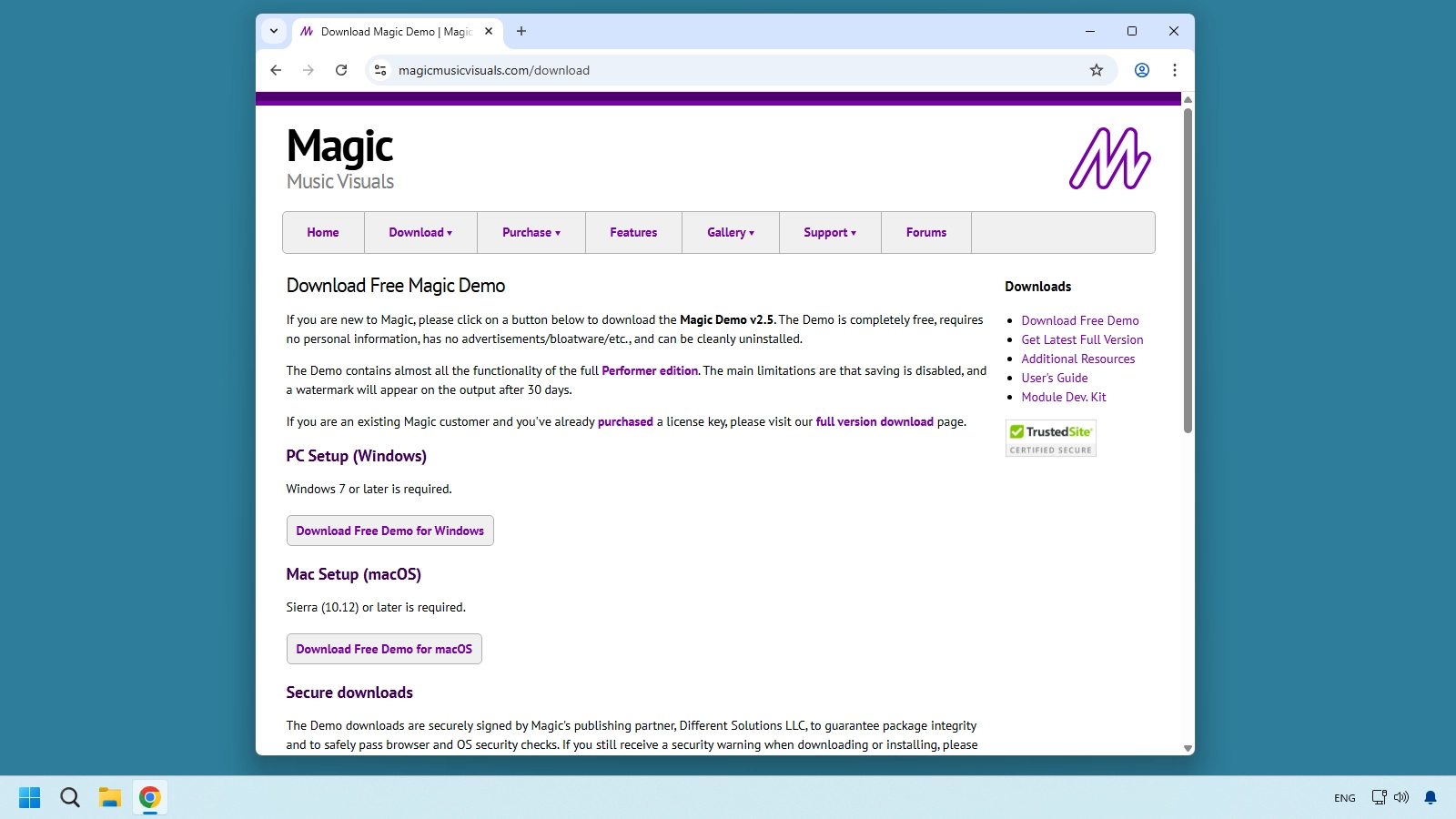
Task: Open Windows taskbar search
Action: (70, 797)
